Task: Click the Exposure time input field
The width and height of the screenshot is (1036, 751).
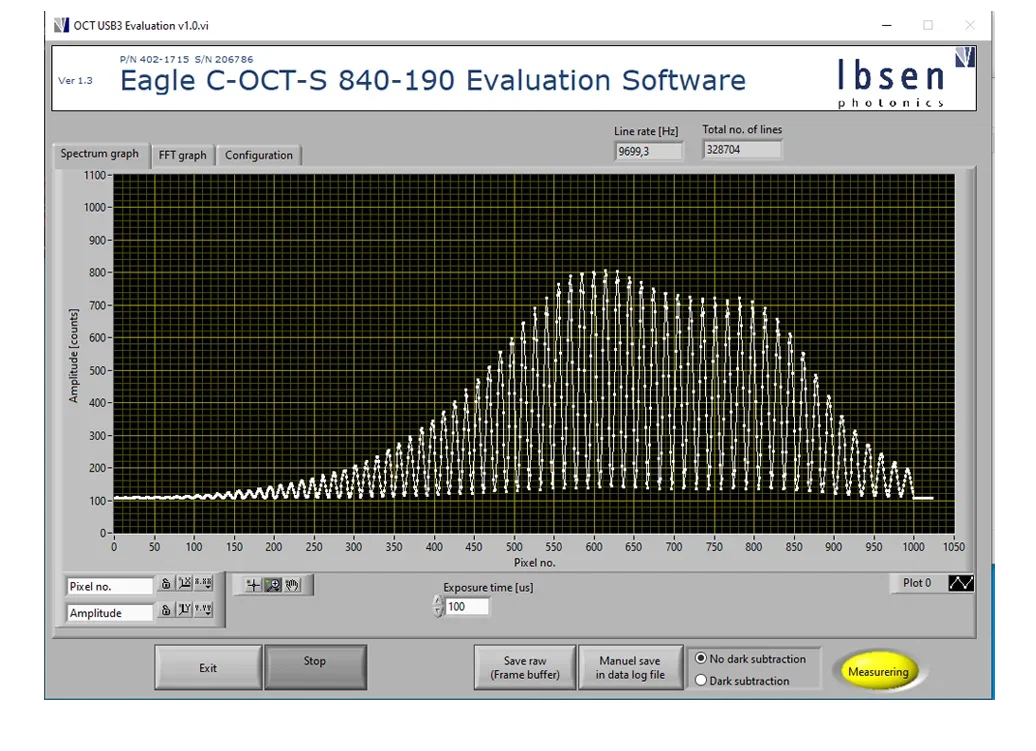Action: tap(468, 607)
